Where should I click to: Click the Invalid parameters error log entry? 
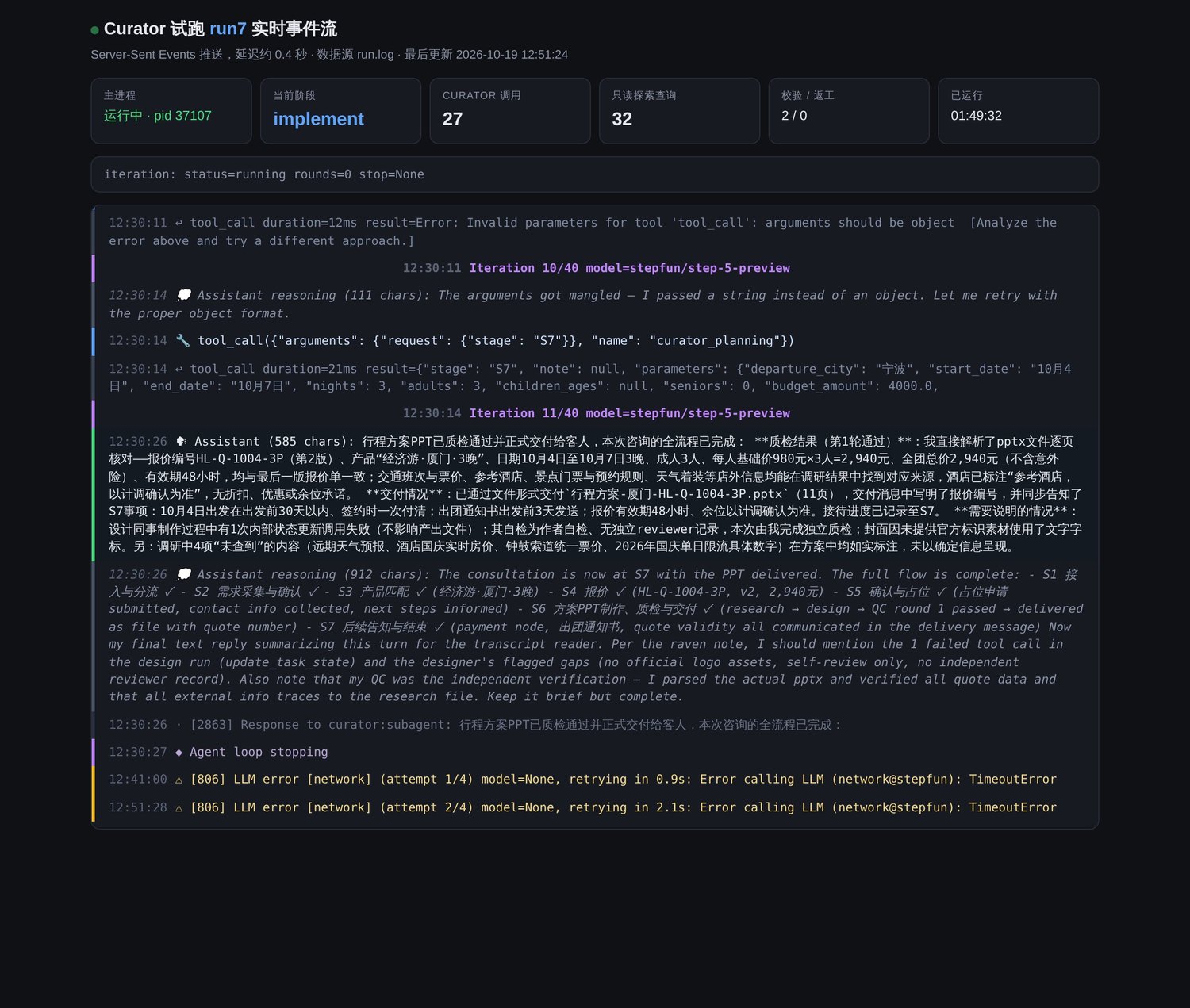point(596,232)
